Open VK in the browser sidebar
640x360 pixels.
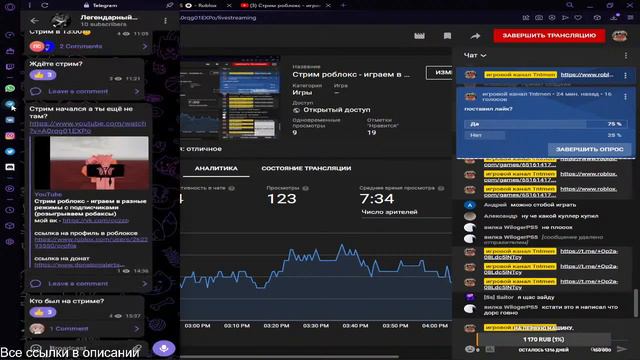(10, 120)
